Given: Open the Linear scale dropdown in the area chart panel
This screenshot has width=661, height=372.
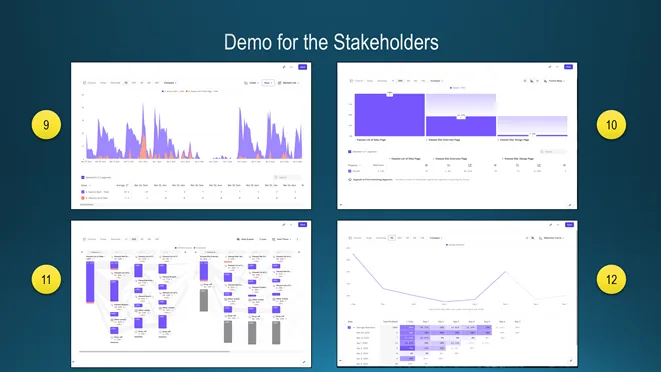Looking at the screenshot, I should click(x=252, y=83).
